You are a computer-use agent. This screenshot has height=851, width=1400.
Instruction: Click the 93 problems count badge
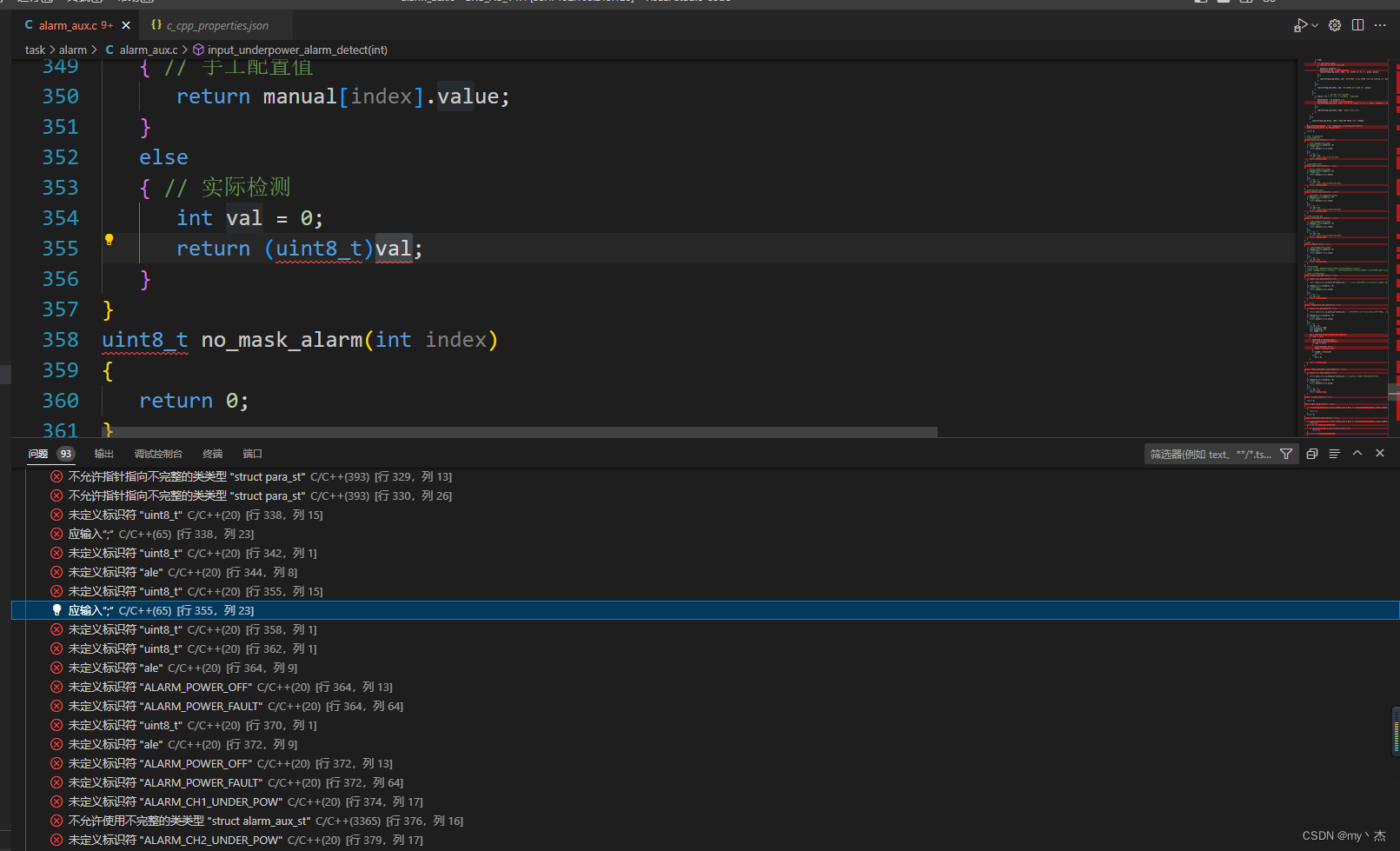(x=66, y=454)
